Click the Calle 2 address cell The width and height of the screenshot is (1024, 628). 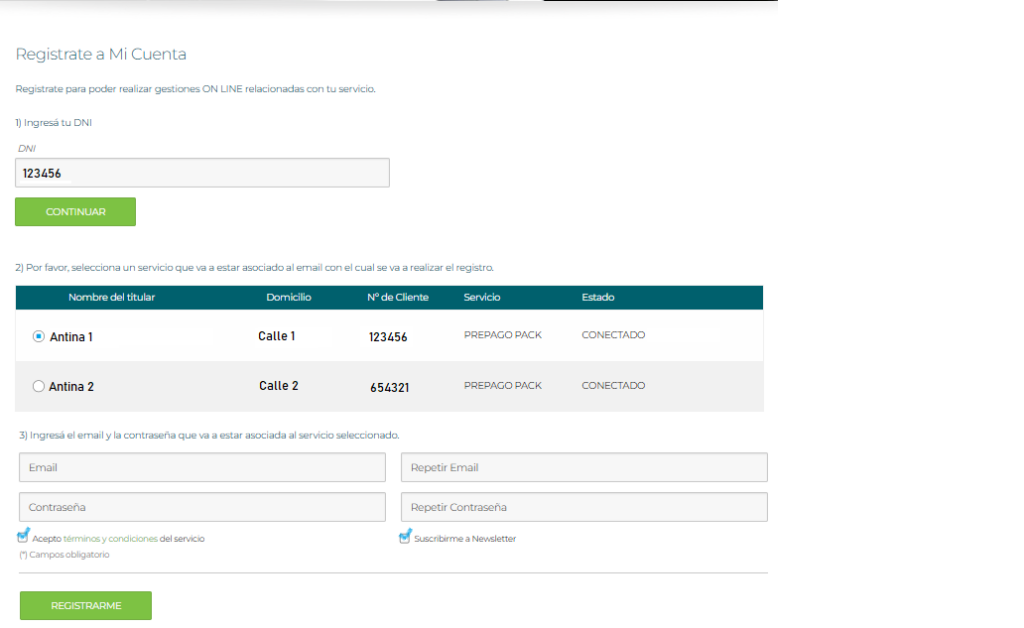(278, 386)
